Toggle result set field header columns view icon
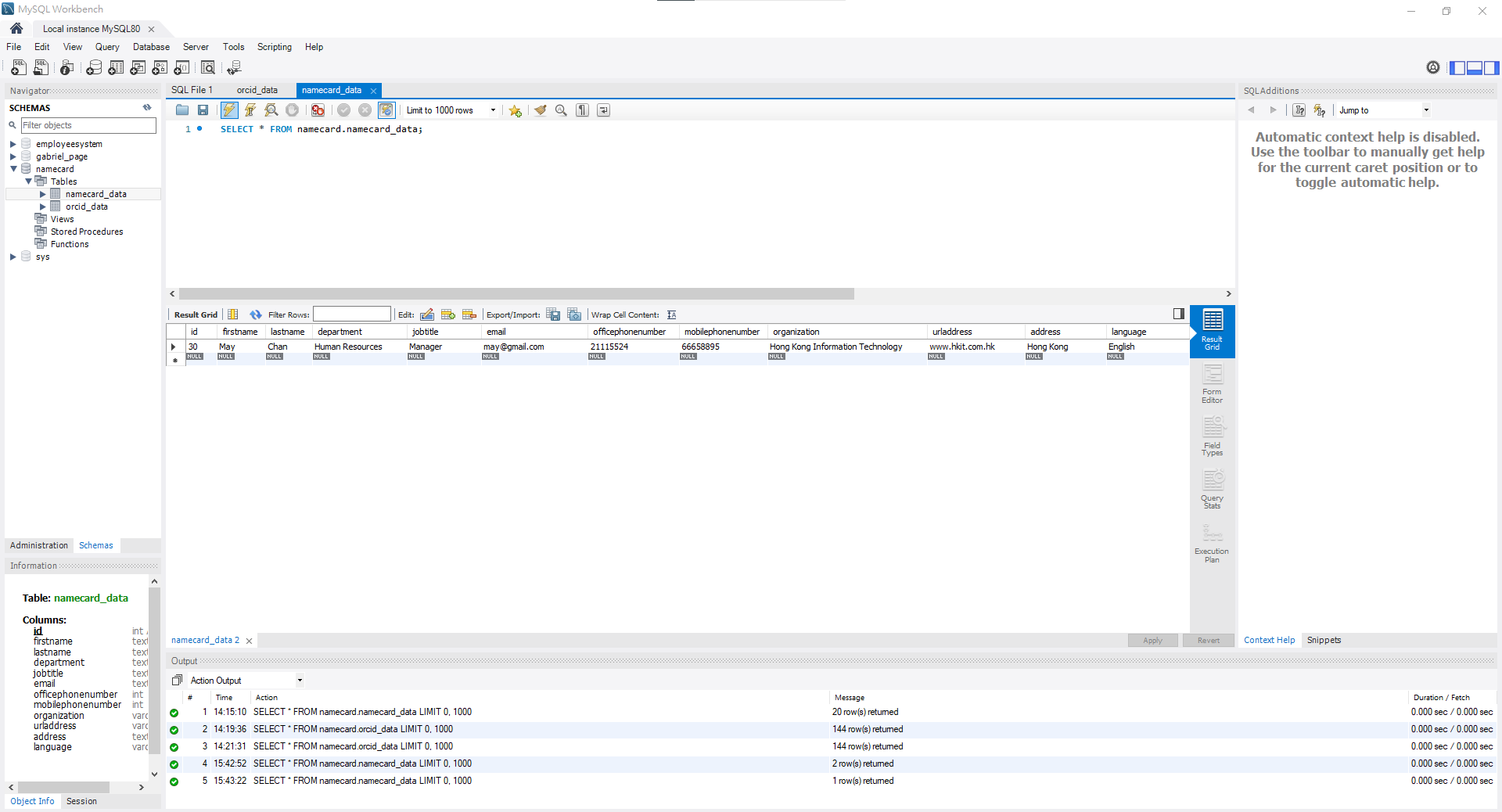The height and width of the screenshot is (812, 1502). (232, 314)
